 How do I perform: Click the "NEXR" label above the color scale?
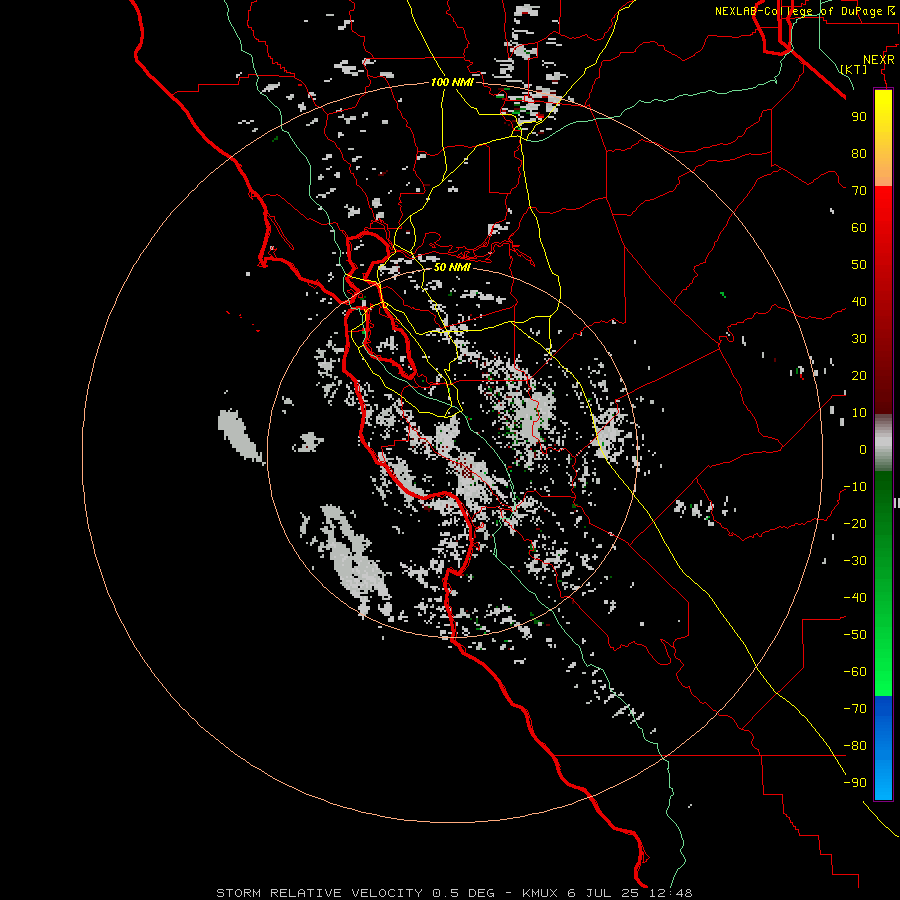pos(878,60)
